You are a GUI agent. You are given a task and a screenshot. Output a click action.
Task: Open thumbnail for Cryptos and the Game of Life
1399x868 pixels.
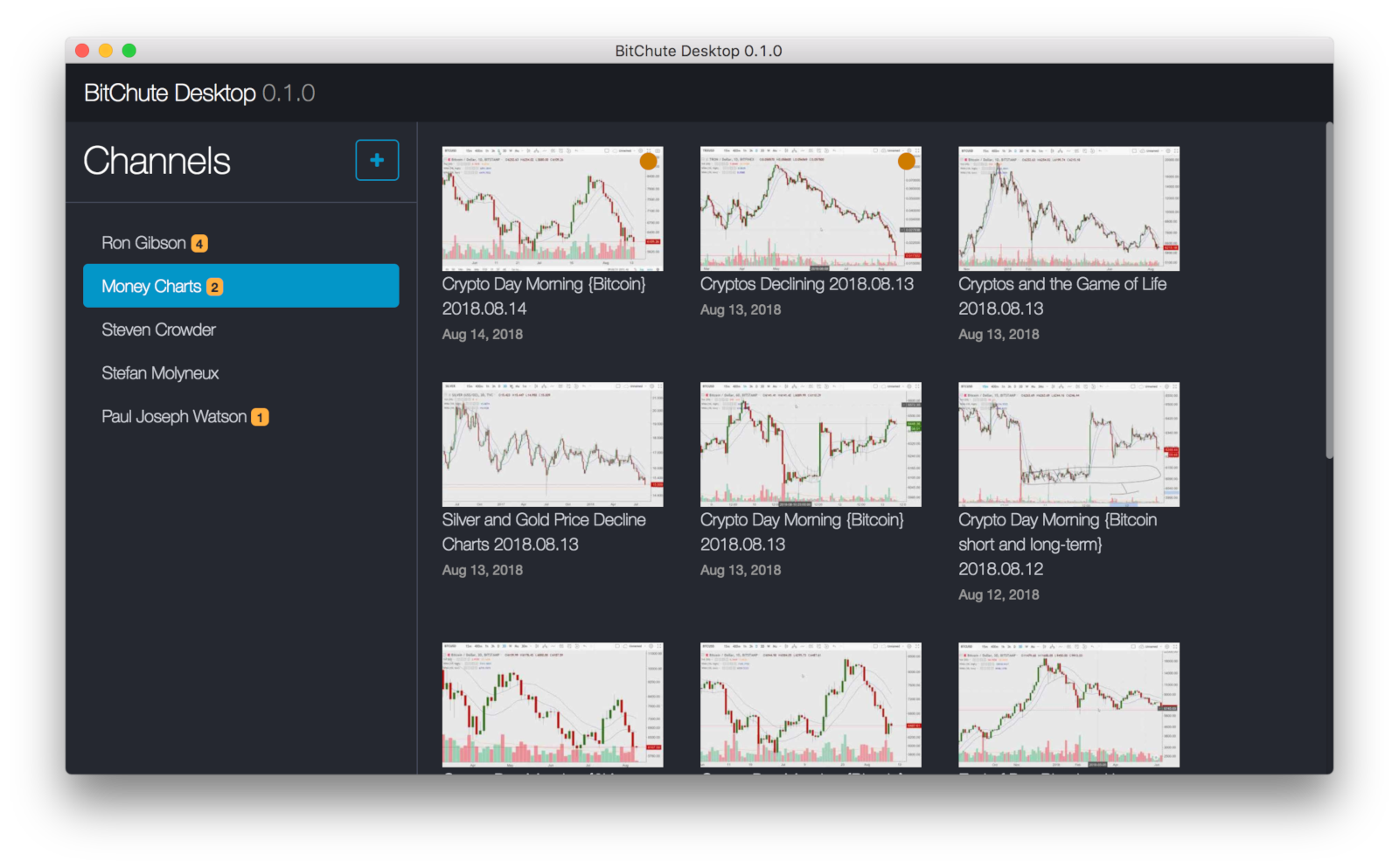[x=1068, y=209]
